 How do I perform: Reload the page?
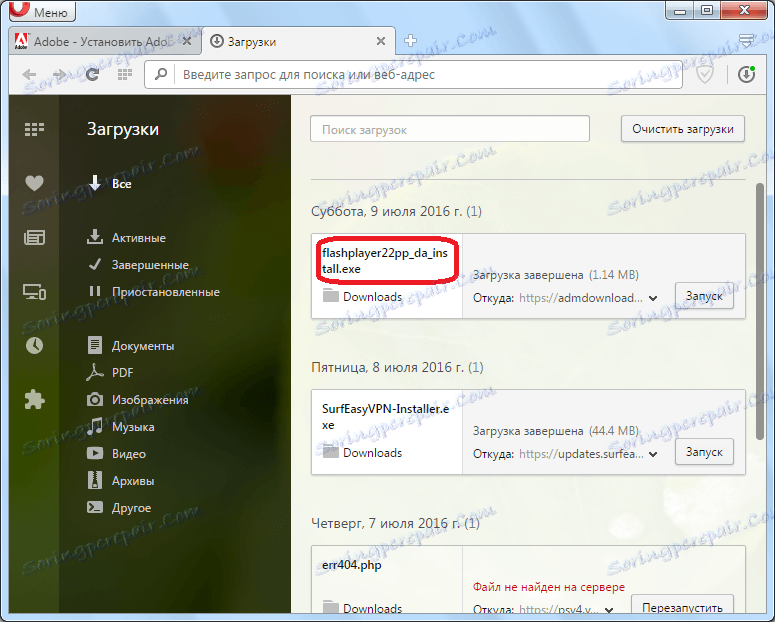92,75
